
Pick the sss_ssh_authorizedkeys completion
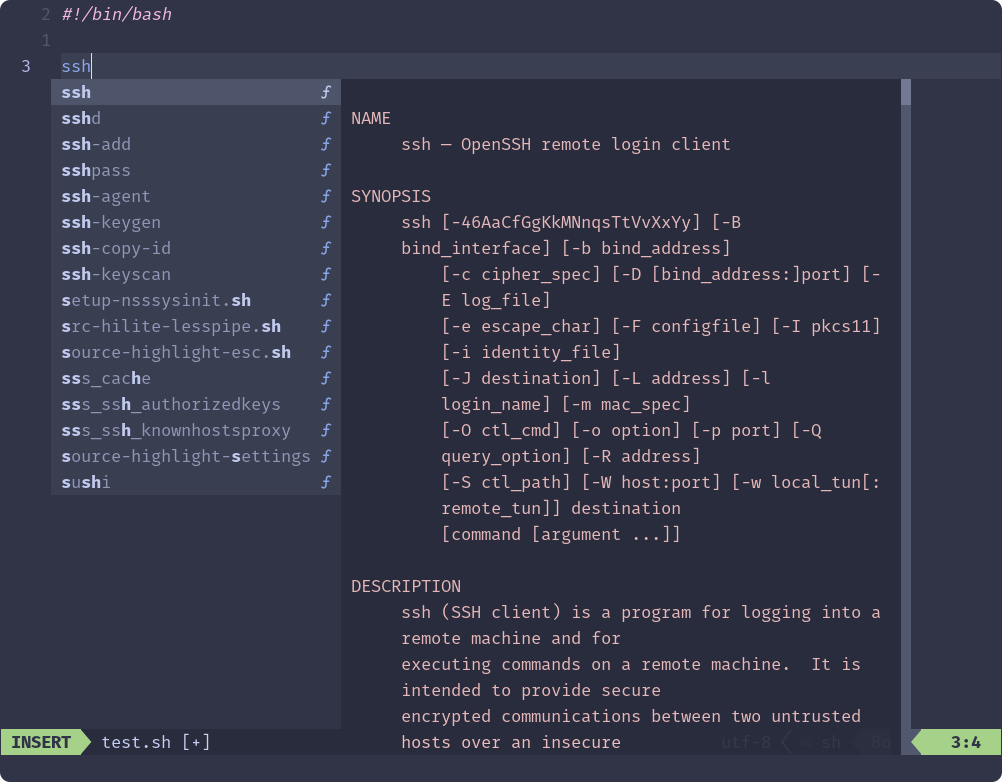[196, 404]
